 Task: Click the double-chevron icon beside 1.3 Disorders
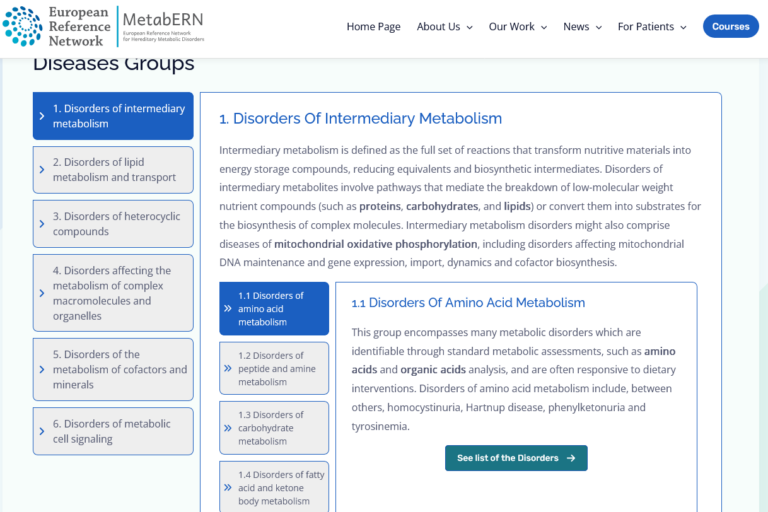point(228,428)
